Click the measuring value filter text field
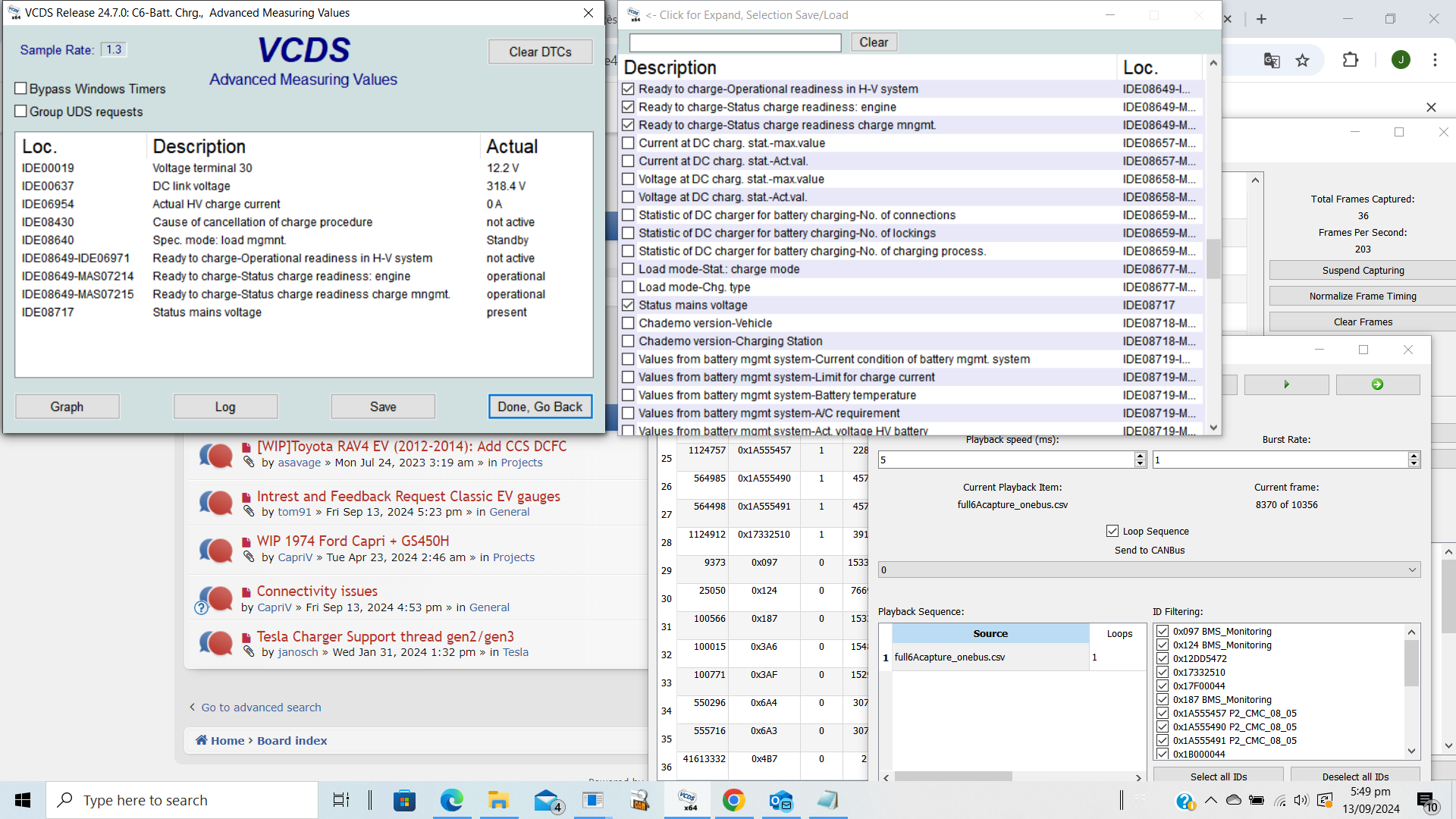This screenshot has height=819, width=1456. click(x=735, y=42)
